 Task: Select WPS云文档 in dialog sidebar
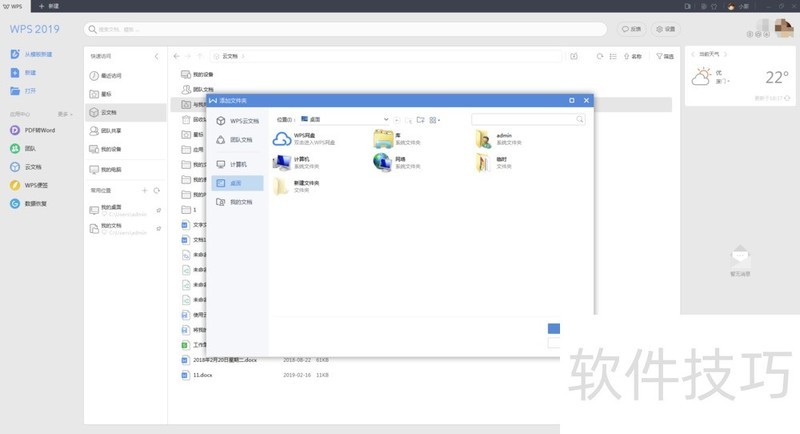click(238, 121)
